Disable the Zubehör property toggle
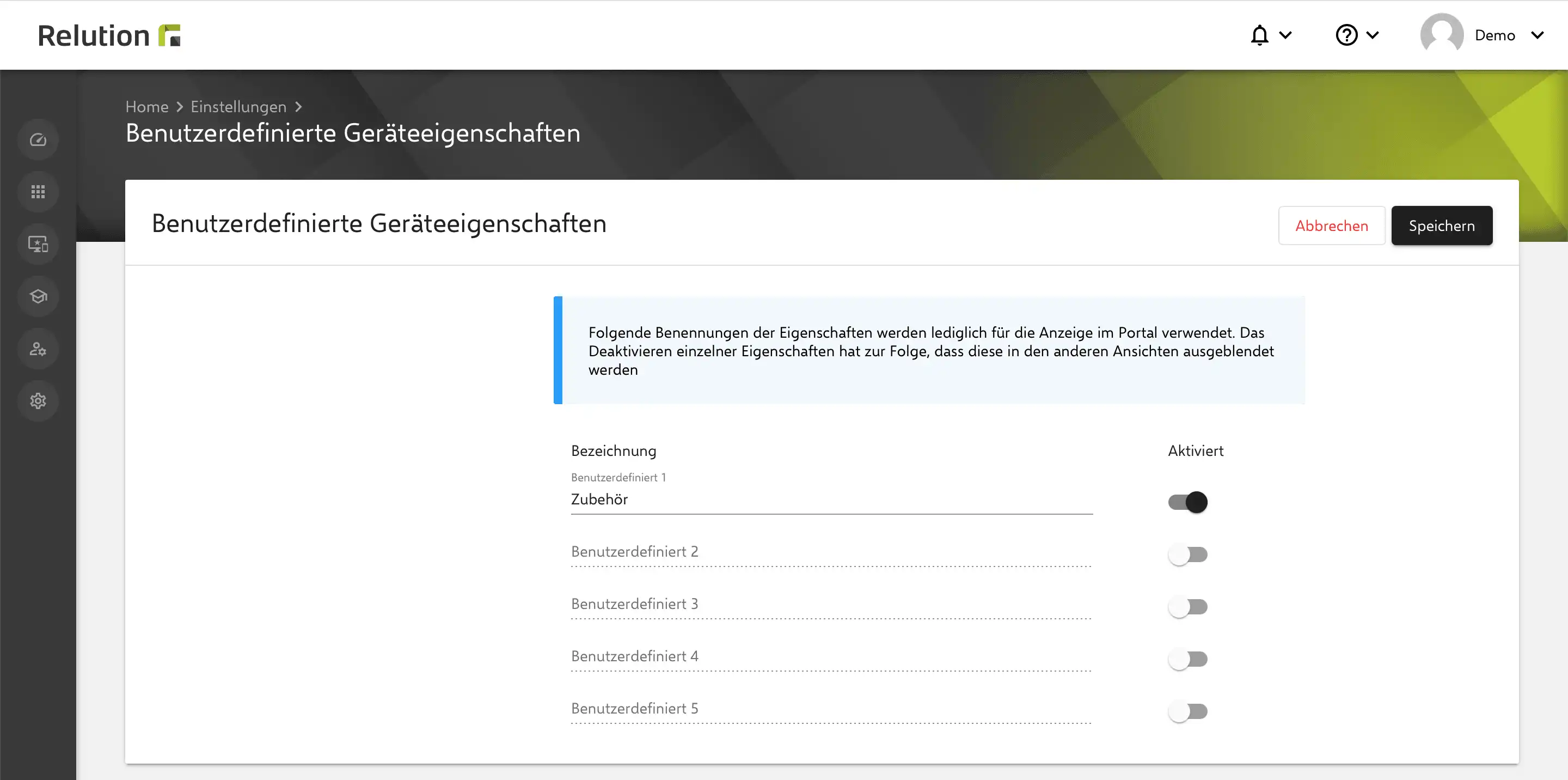 (1187, 502)
